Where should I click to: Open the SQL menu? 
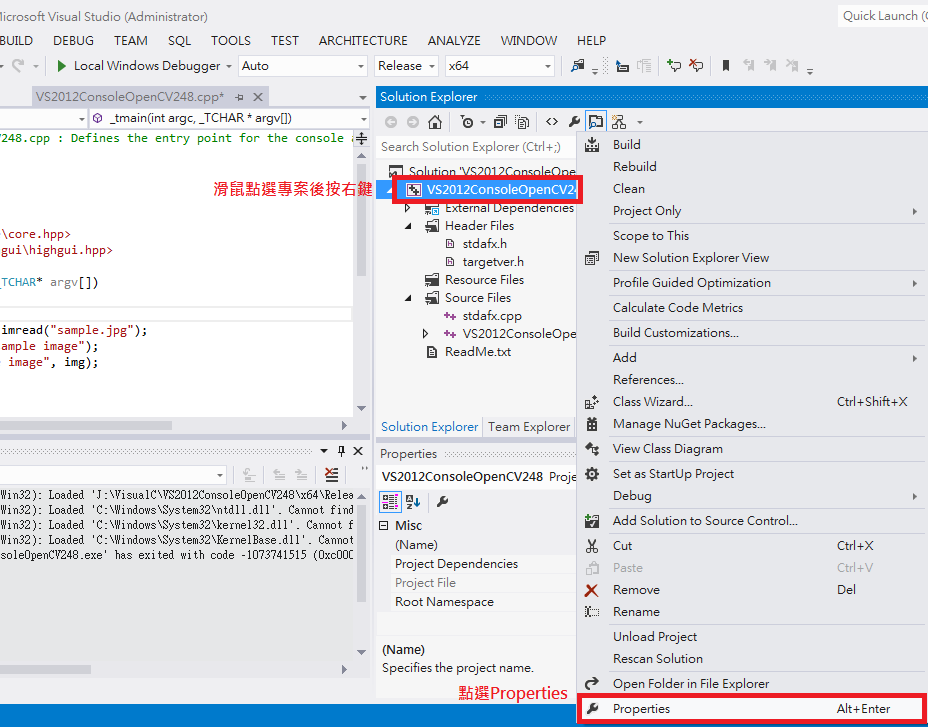[179, 41]
